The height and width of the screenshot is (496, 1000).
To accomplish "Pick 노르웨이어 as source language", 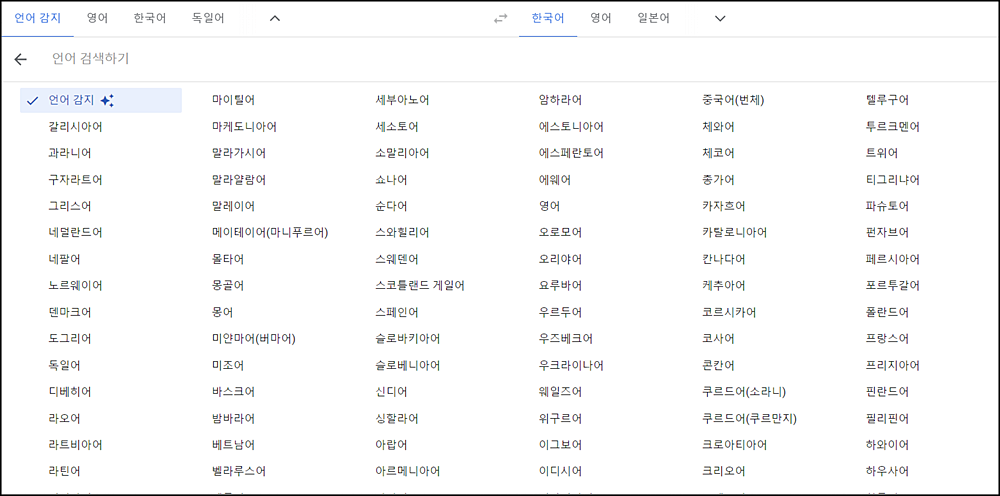I will [75, 286].
